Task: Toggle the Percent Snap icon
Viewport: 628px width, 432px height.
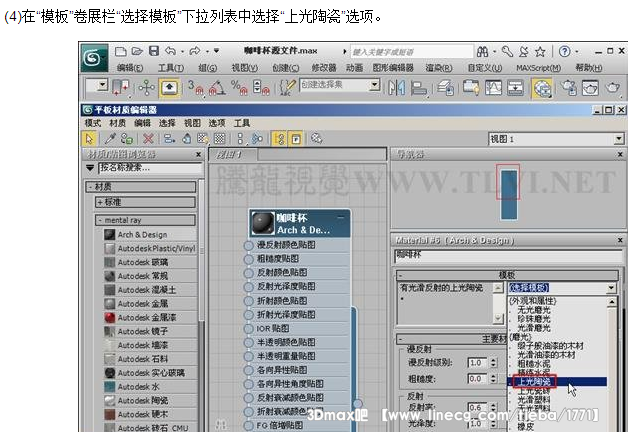Action: (x=239, y=88)
